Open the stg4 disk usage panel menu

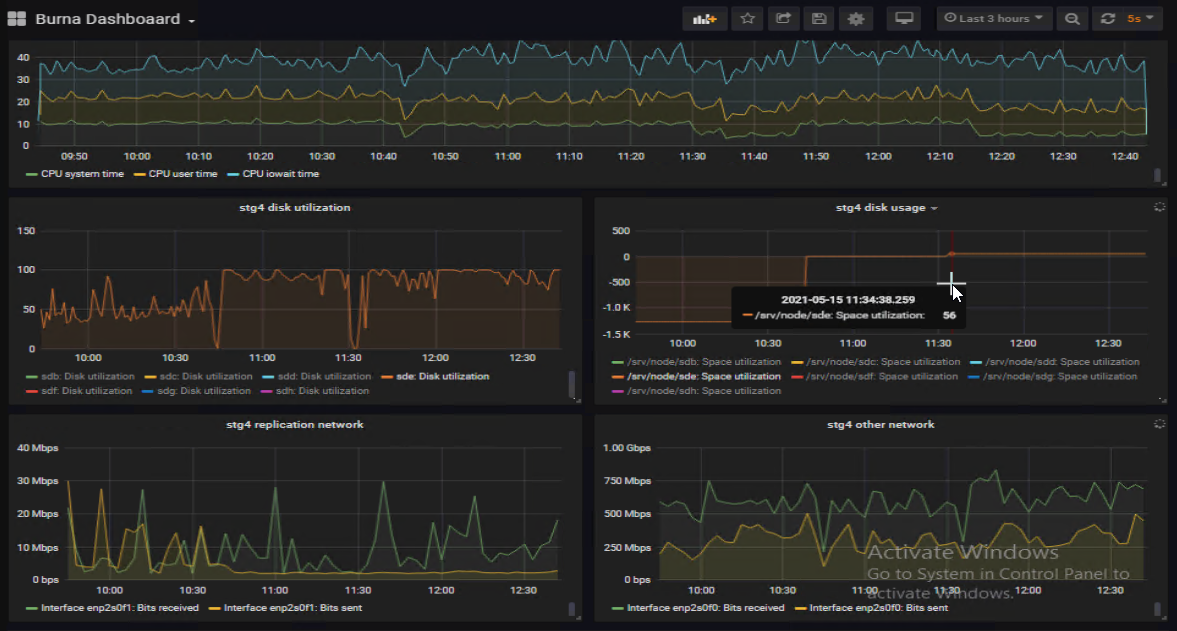(x=886, y=208)
